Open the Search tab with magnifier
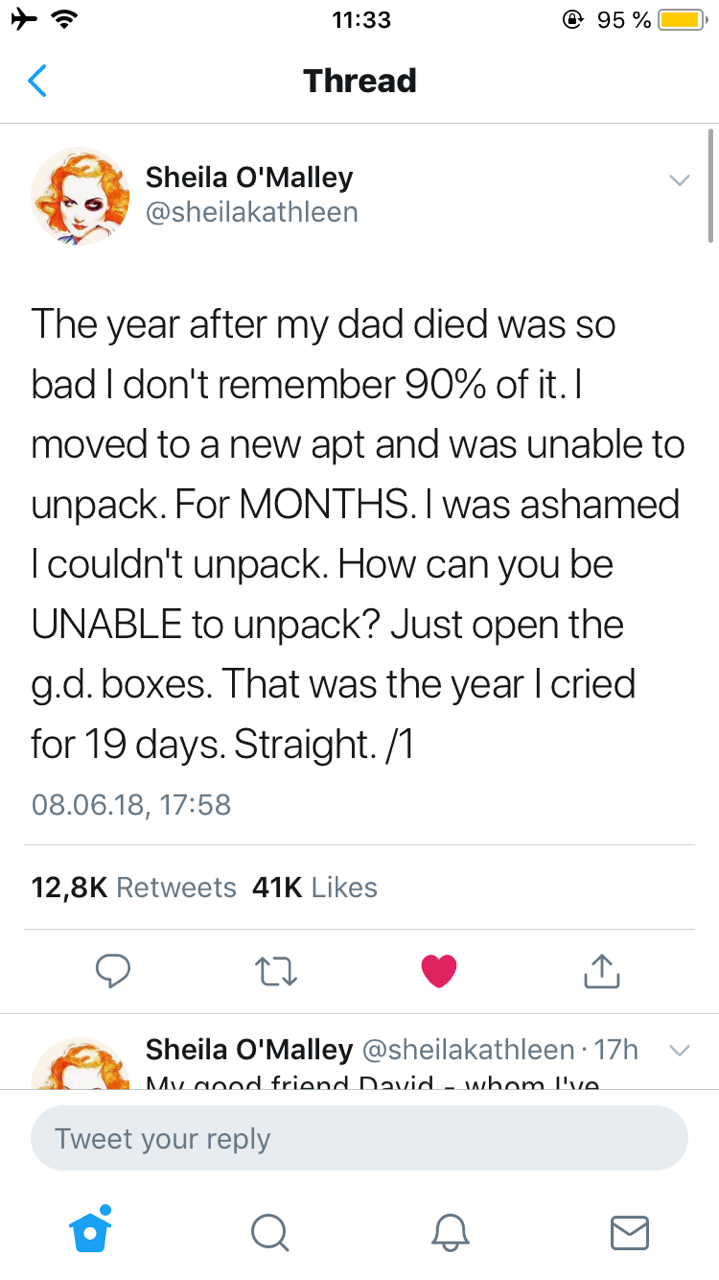This screenshot has height=1280, width=719. [269, 1232]
